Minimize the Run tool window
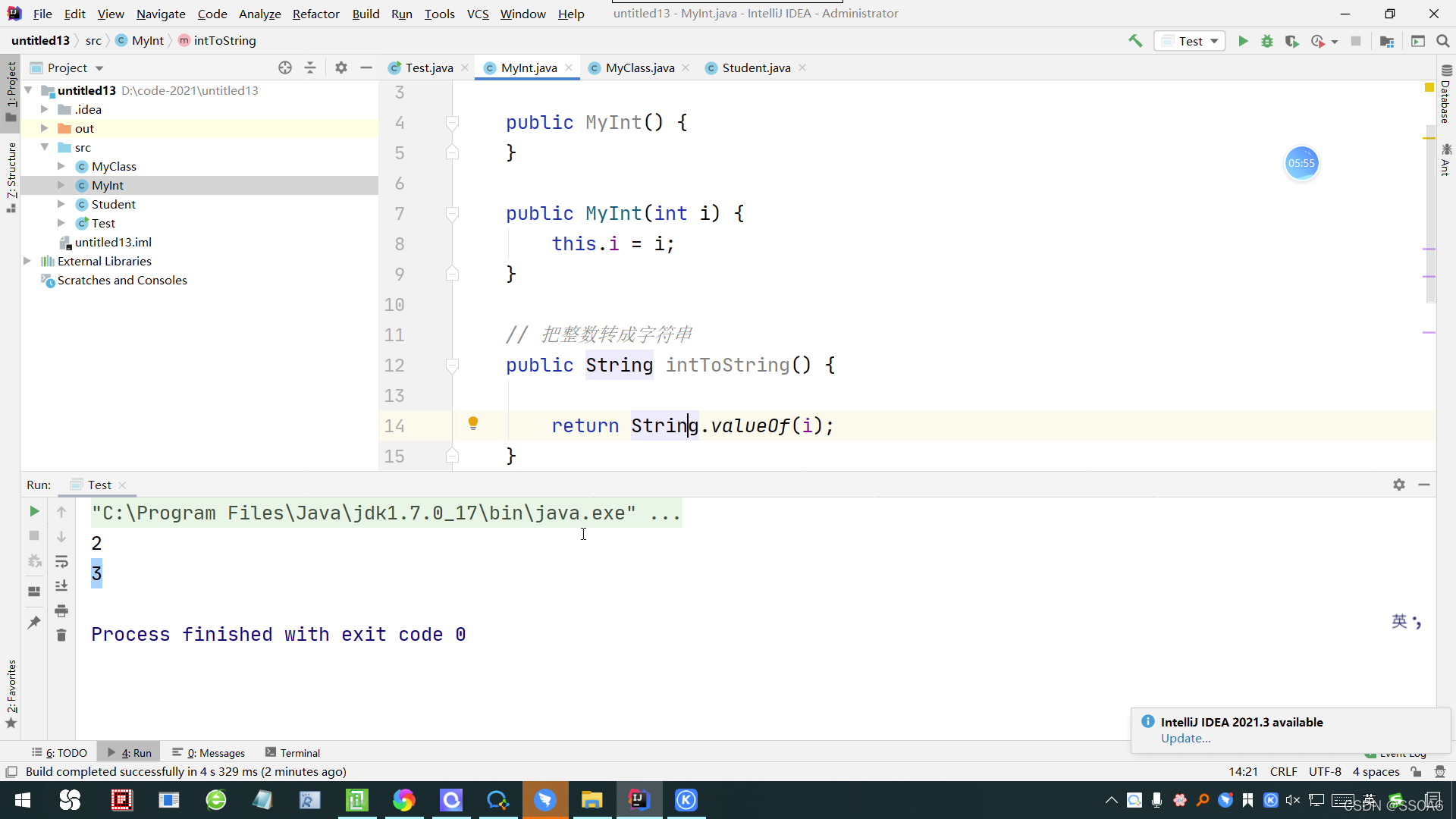This screenshot has width=1456, height=819. point(1424,485)
